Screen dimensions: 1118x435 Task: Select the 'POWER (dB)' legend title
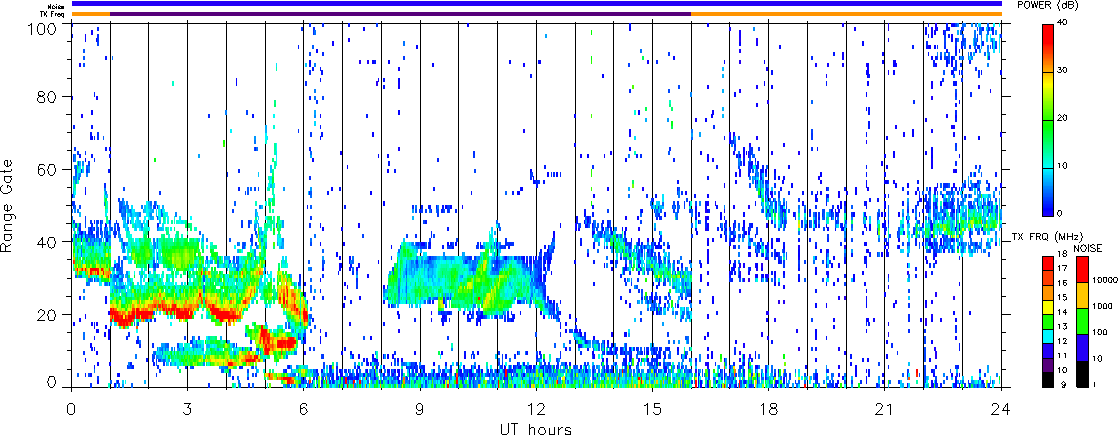(1048, 5)
